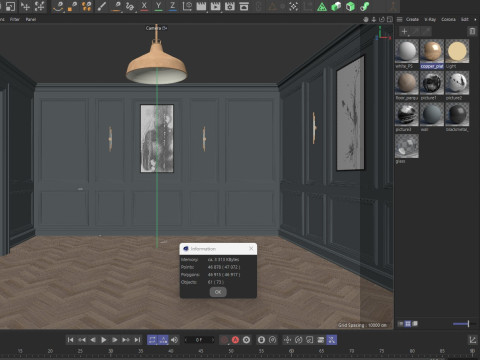Click the green spline deformer icon

pos(365,6)
